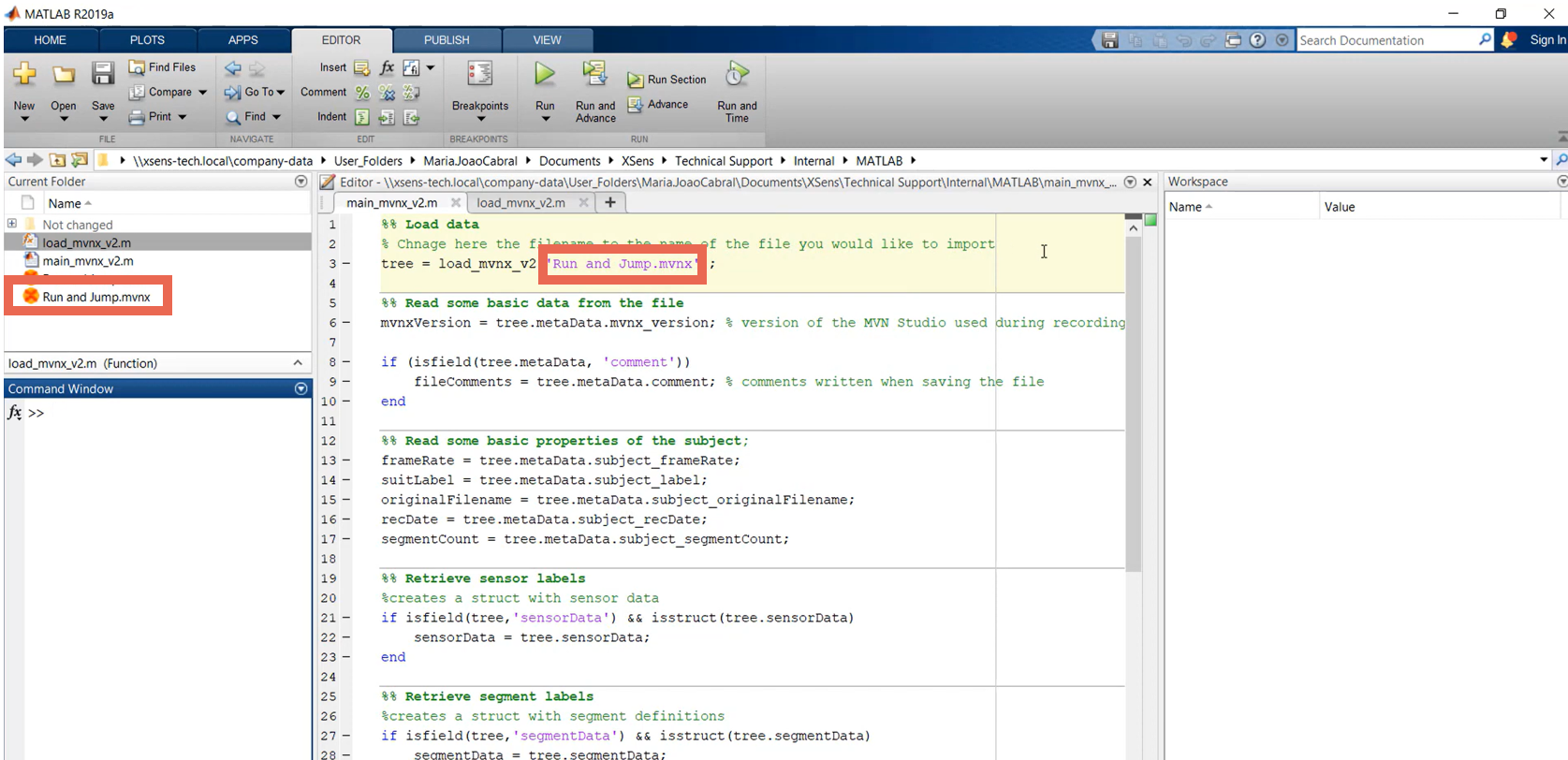Viewport: 1568px width, 760px height.
Task: Open the PUBLISH ribbon tab
Action: click(x=447, y=40)
